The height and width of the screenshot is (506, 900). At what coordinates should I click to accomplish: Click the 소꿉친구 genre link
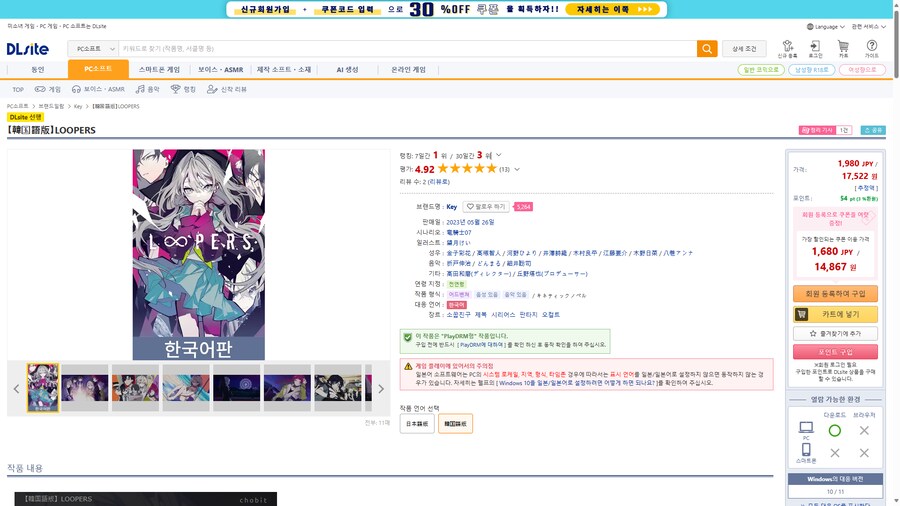pyautogui.click(x=458, y=315)
